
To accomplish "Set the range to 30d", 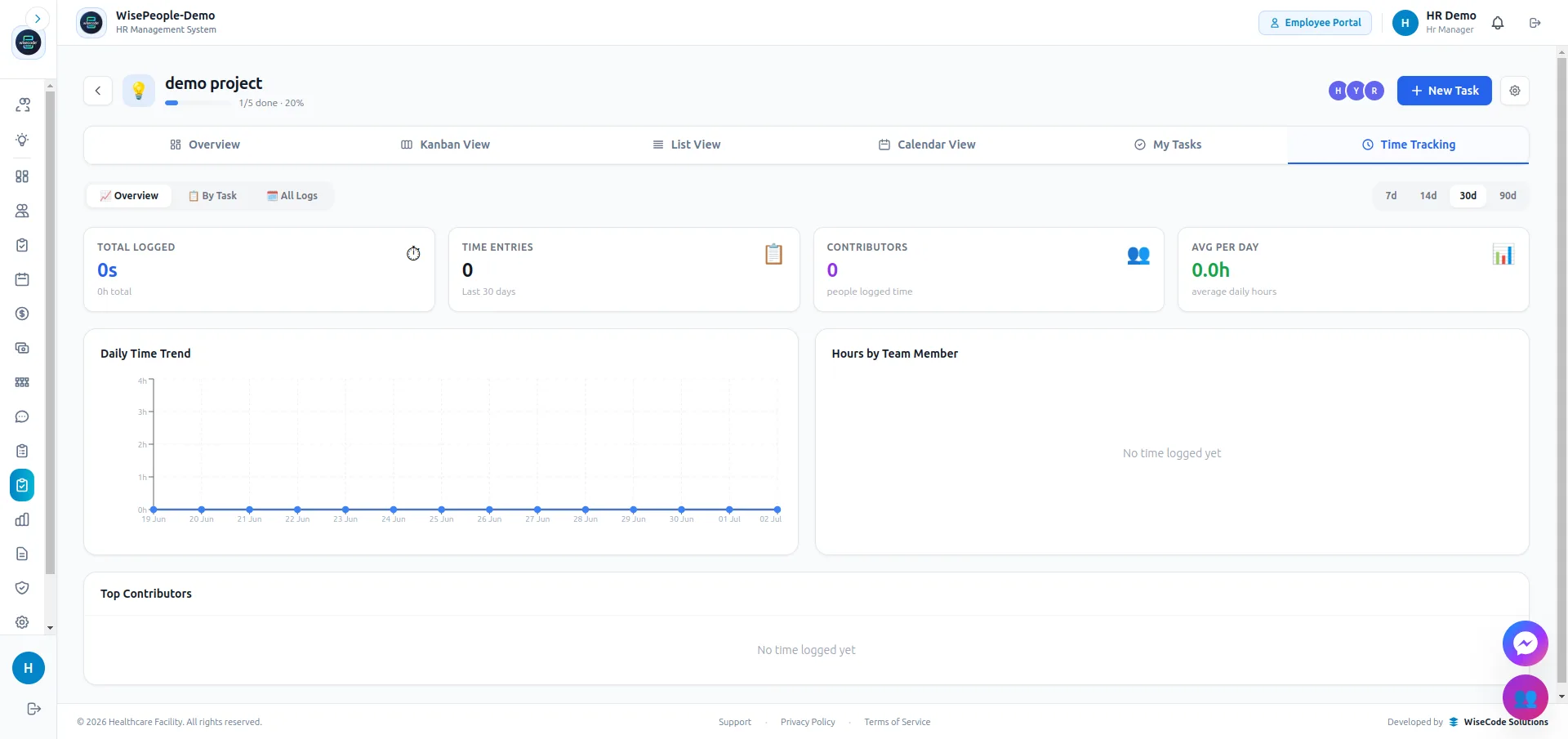I will click(x=1468, y=196).
